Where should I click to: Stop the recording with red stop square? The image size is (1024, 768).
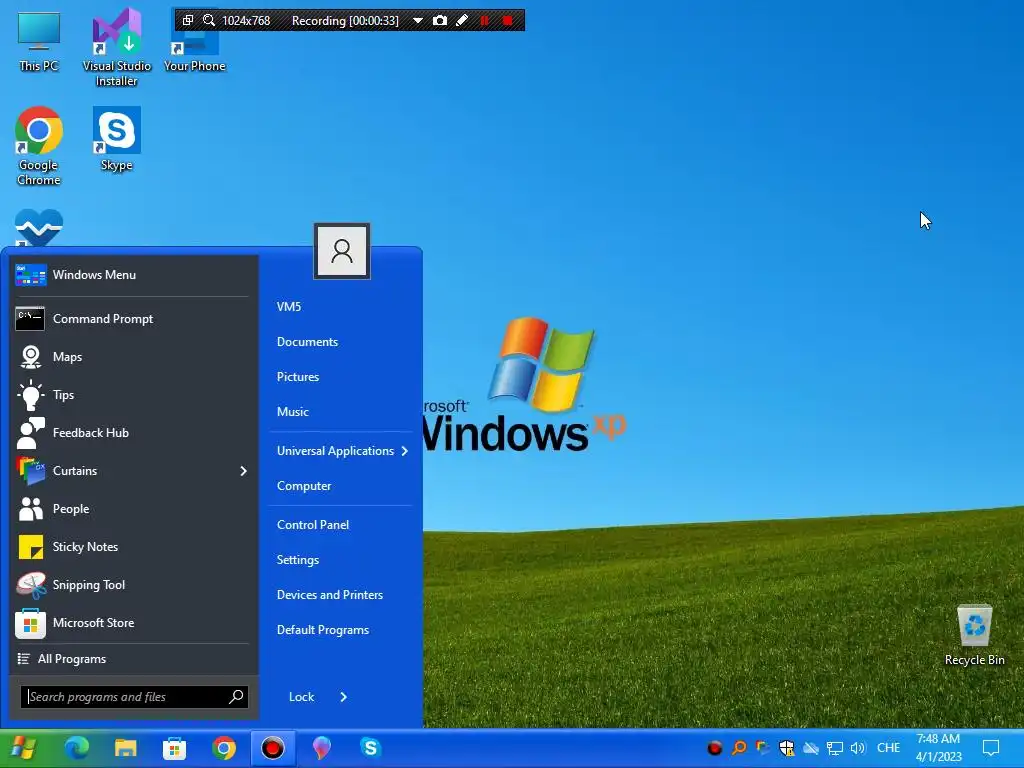coord(507,20)
